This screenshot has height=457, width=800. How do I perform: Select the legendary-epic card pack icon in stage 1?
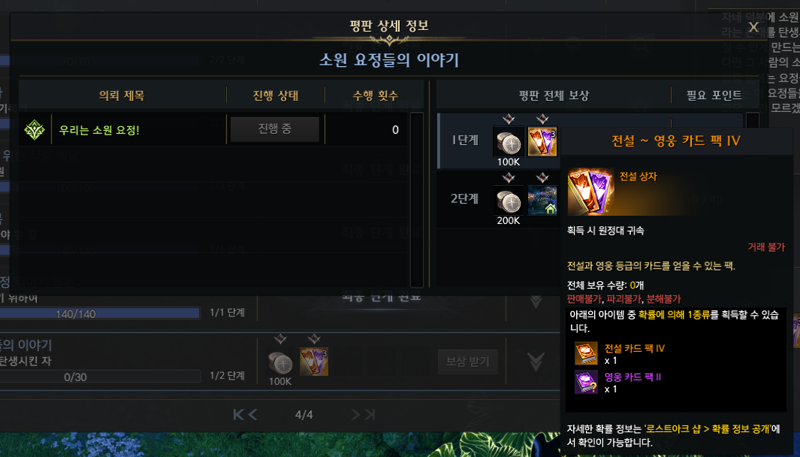tap(542, 142)
